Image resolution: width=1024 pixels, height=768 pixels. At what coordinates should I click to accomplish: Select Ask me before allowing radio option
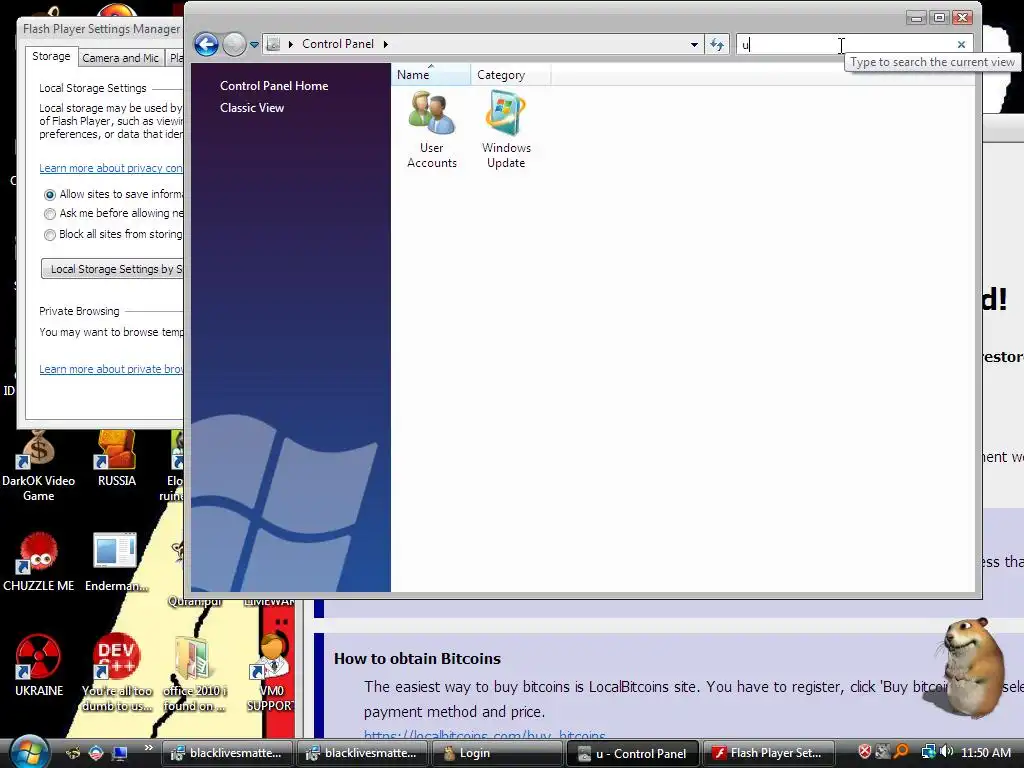50,214
